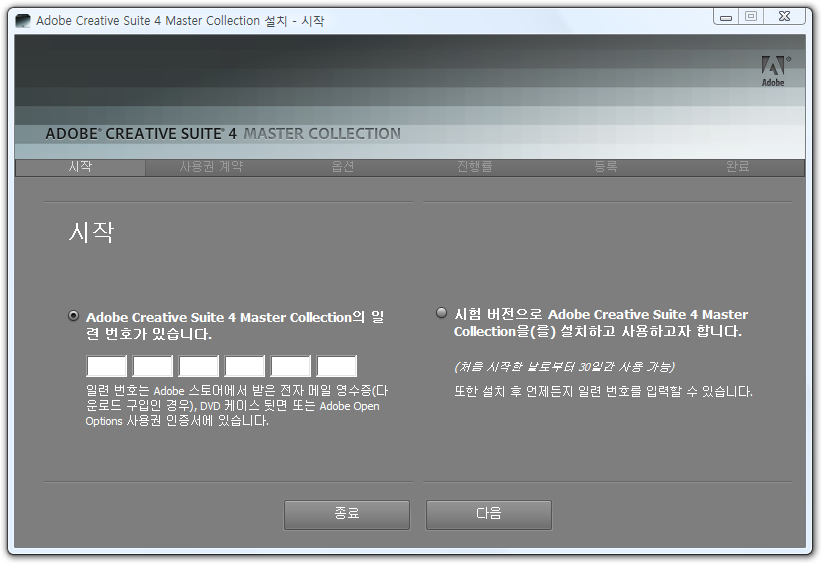Maximize the installer window

[751, 17]
